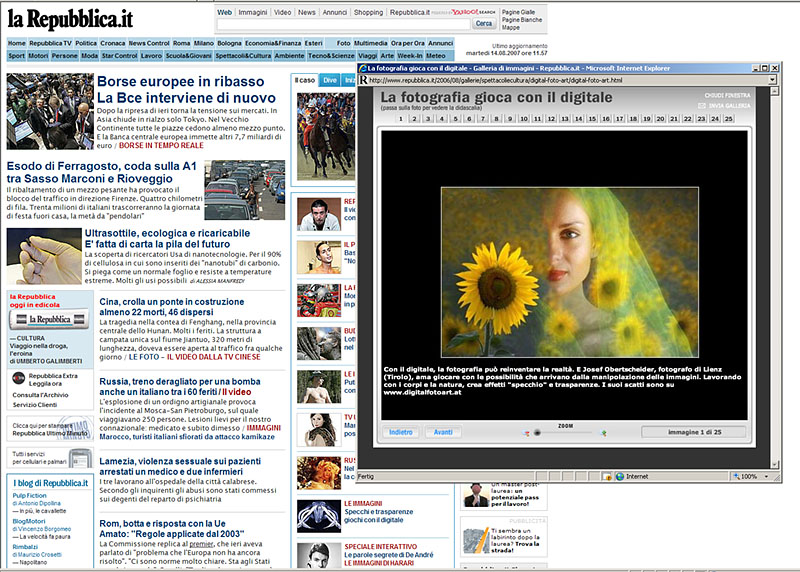Select the Il caso tab

(x=305, y=80)
